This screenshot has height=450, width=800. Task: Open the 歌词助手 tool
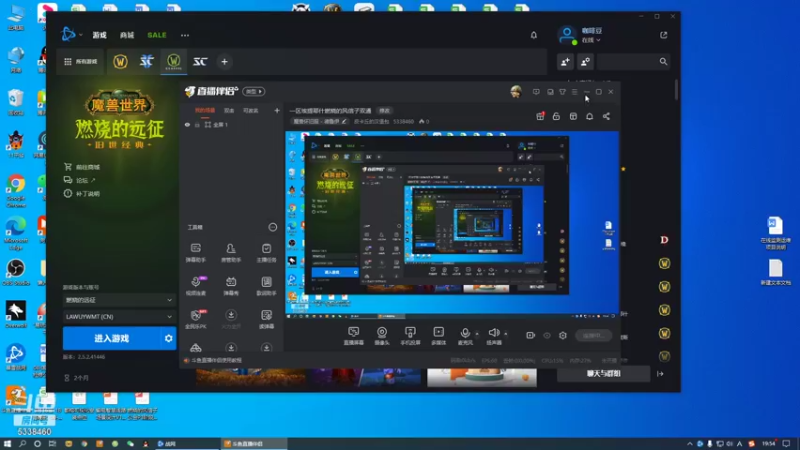(266, 286)
